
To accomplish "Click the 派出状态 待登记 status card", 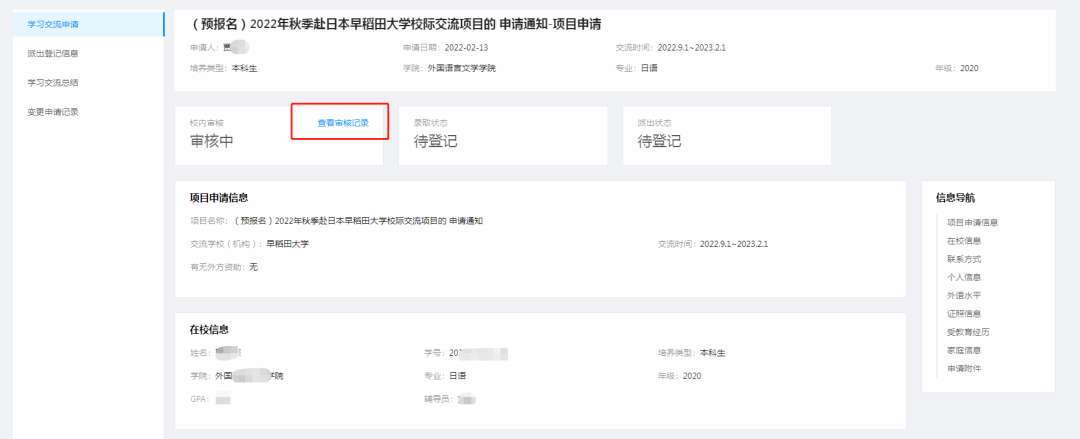I will 726,135.
